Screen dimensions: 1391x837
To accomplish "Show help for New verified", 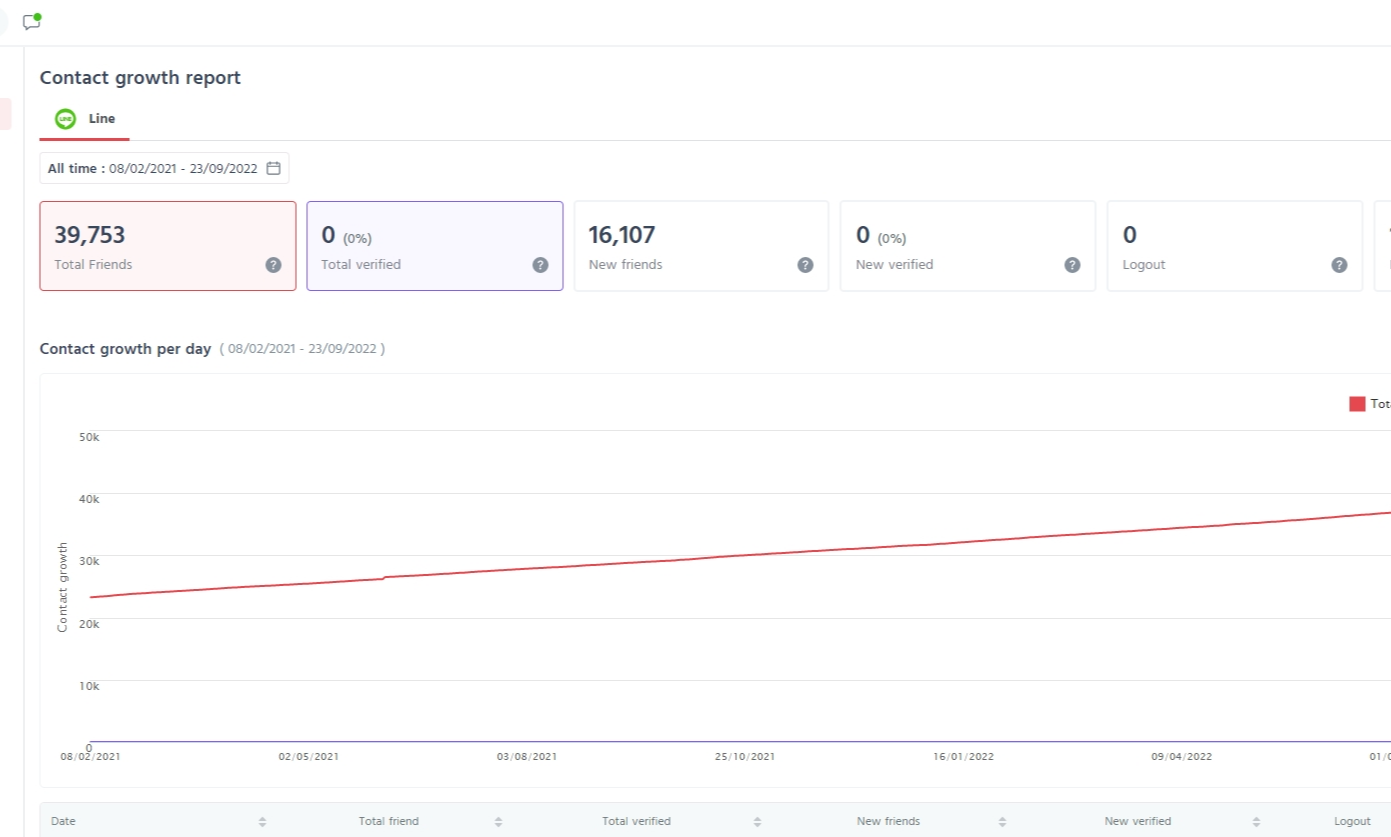I will coord(1072,265).
